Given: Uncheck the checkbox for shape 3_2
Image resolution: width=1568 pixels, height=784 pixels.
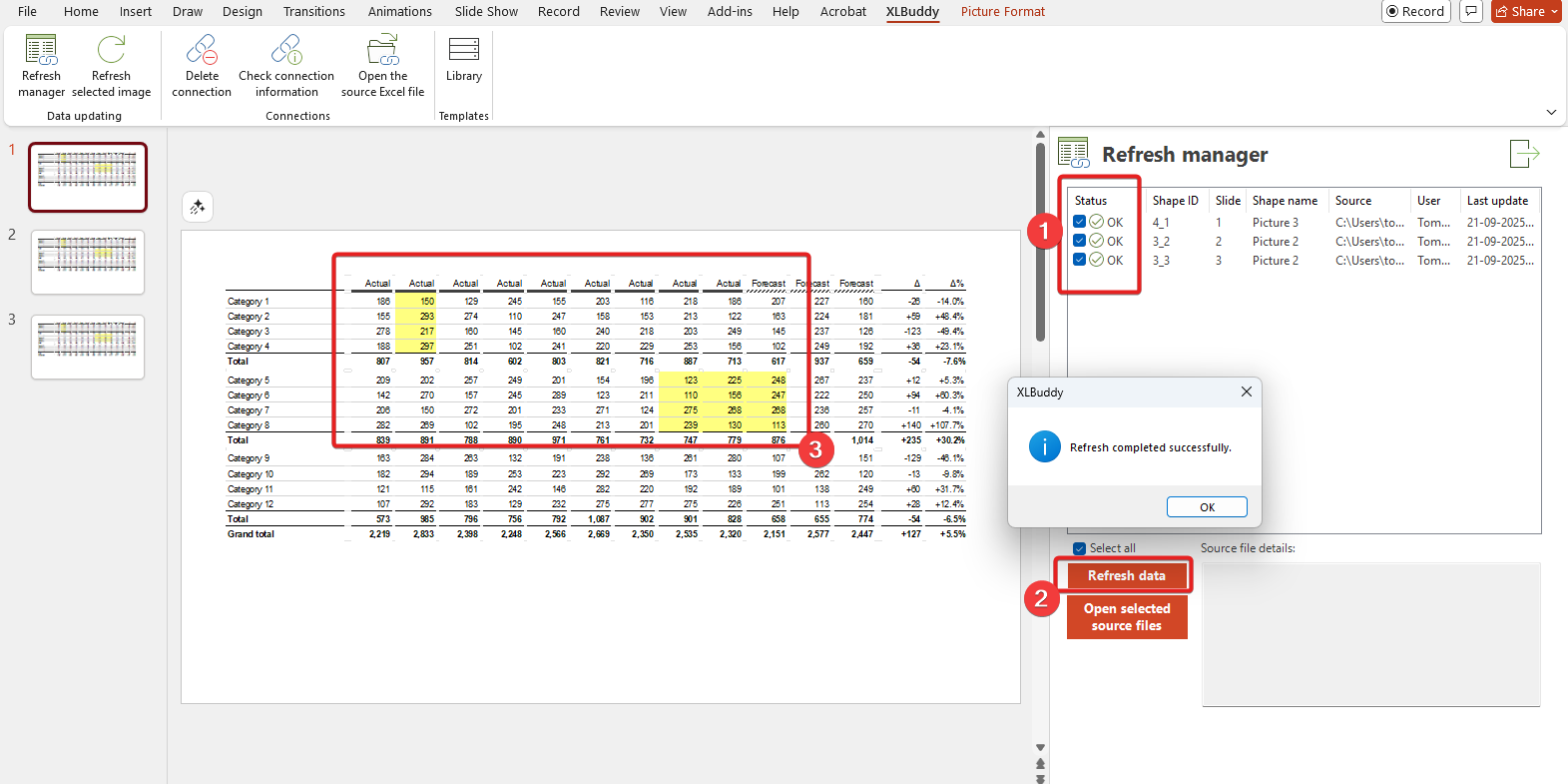Looking at the screenshot, I should click(1079, 241).
